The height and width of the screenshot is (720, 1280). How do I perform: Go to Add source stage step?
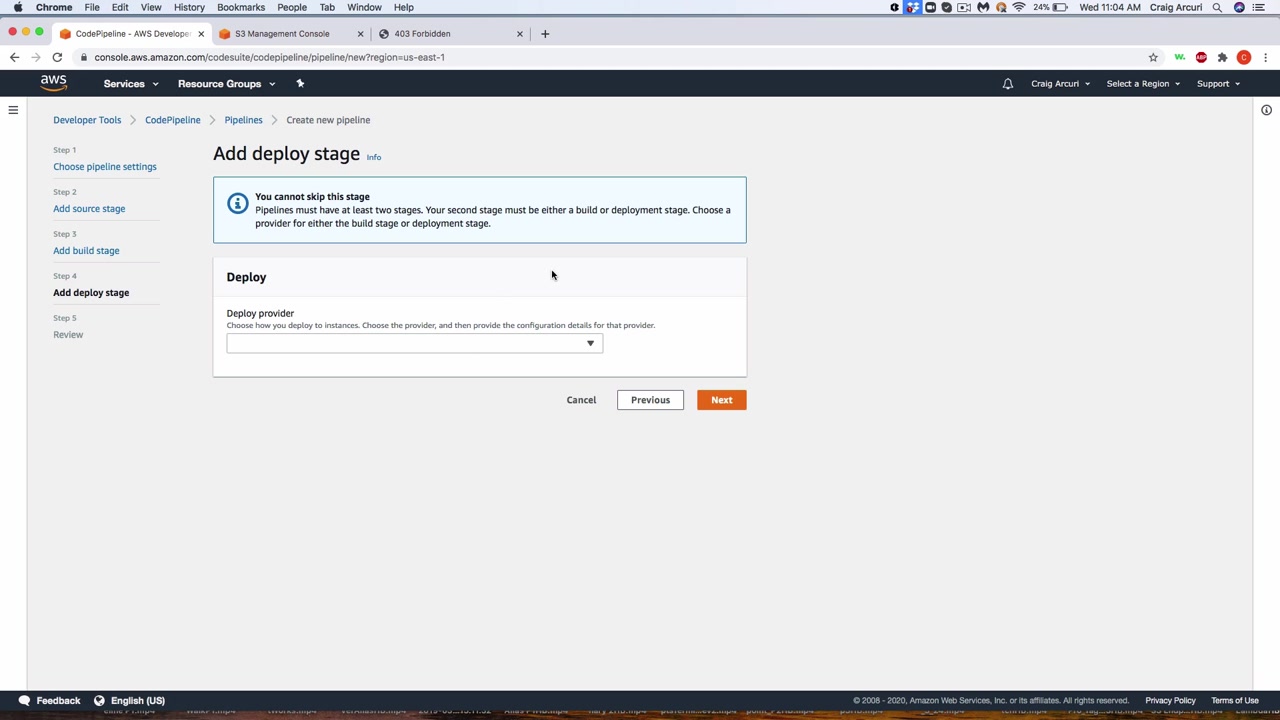pos(89,209)
